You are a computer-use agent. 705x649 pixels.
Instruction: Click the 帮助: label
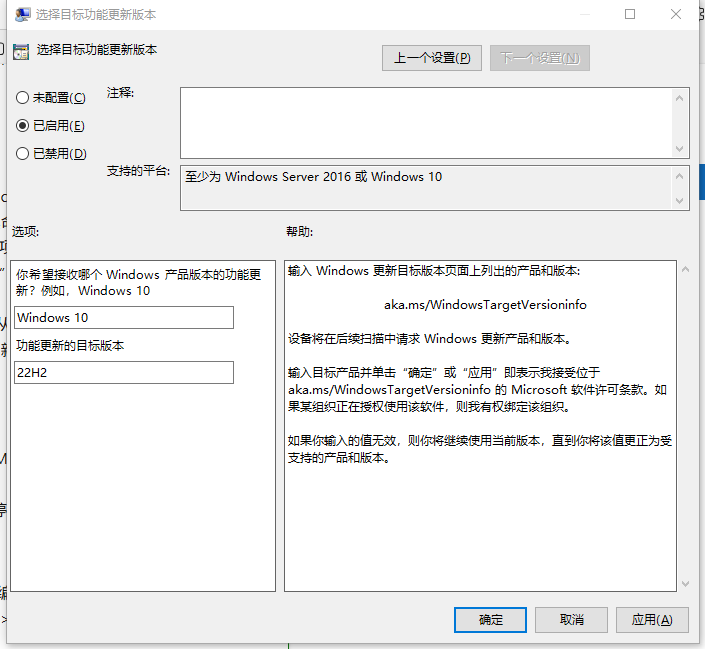pyautogui.click(x=299, y=232)
